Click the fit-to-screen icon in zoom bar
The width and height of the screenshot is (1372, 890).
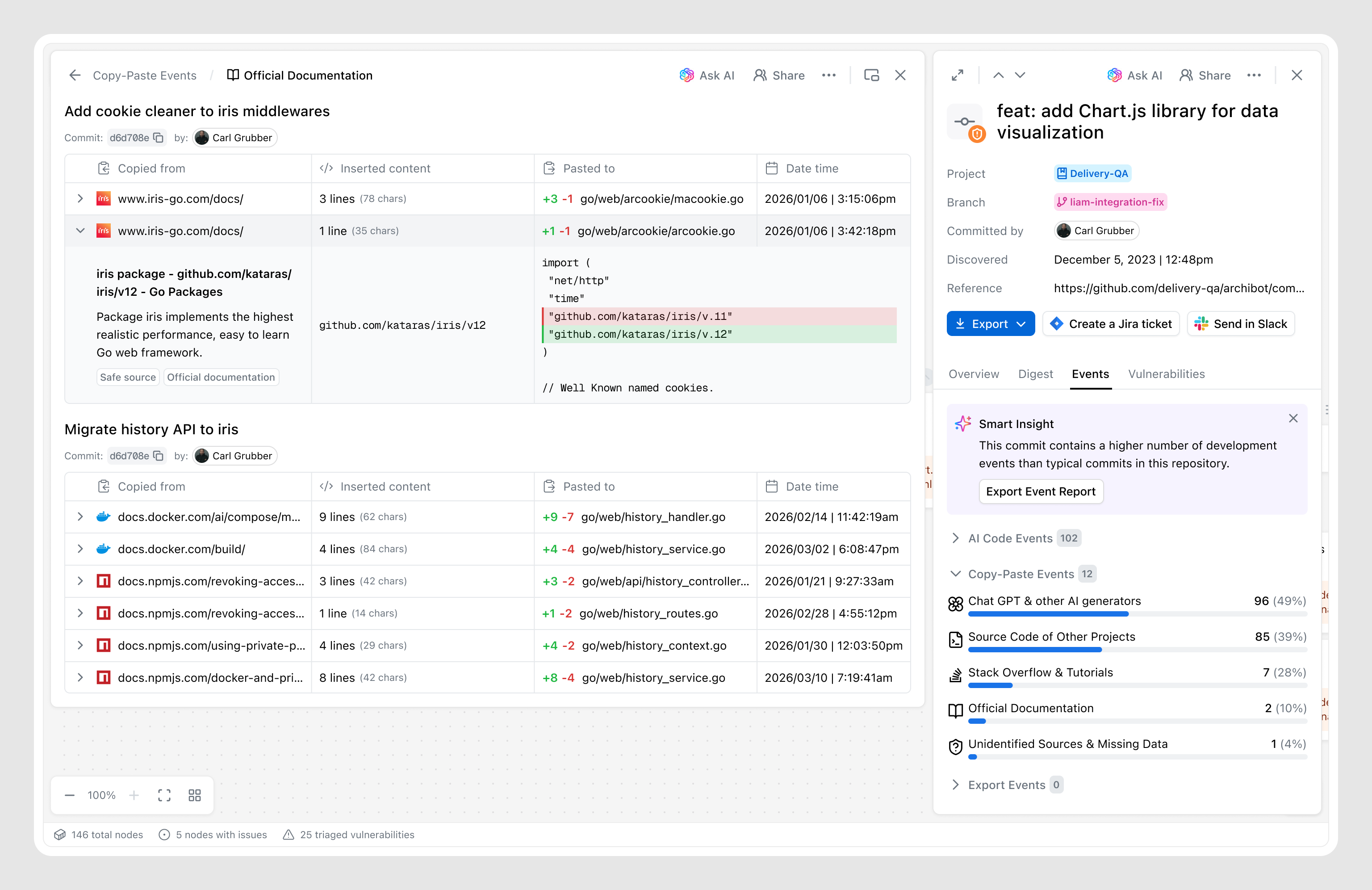tap(164, 795)
